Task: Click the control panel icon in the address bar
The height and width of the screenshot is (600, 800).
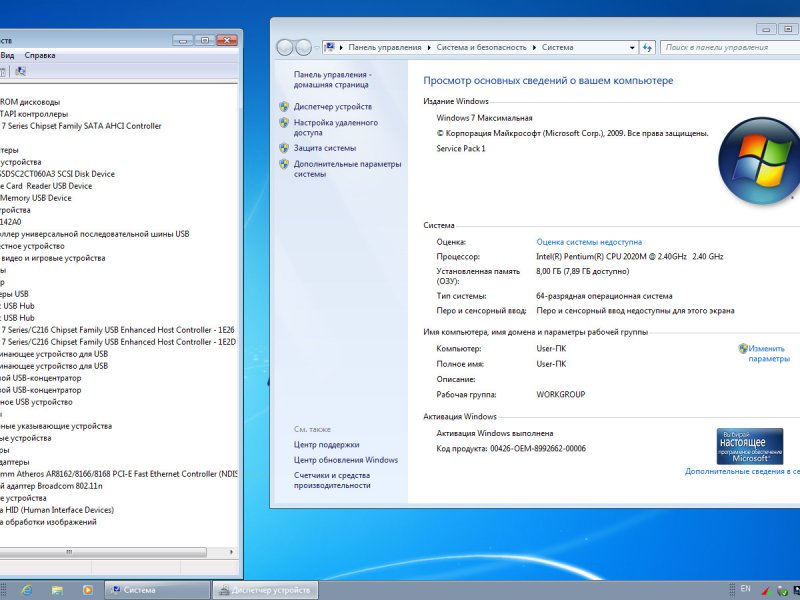Action: click(x=330, y=47)
